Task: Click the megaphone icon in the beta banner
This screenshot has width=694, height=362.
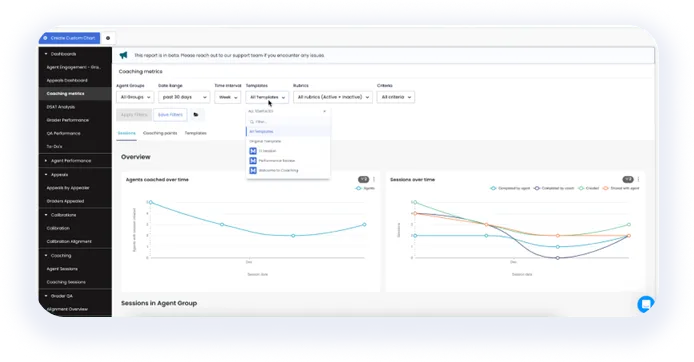Action: click(123, 55)
